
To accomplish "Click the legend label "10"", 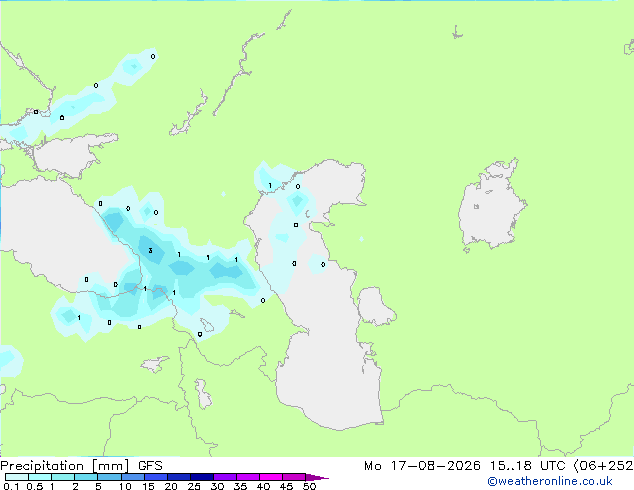I will point(125,486).
